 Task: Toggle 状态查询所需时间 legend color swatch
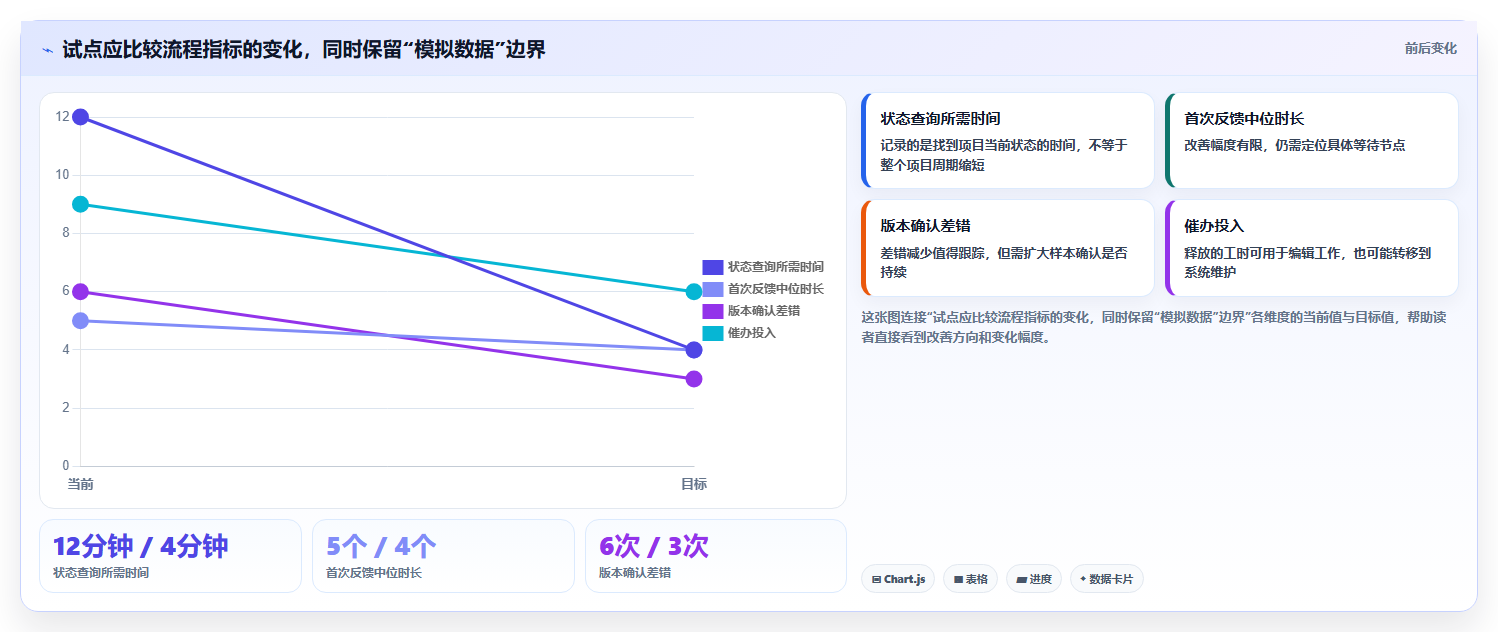point(712,267)
